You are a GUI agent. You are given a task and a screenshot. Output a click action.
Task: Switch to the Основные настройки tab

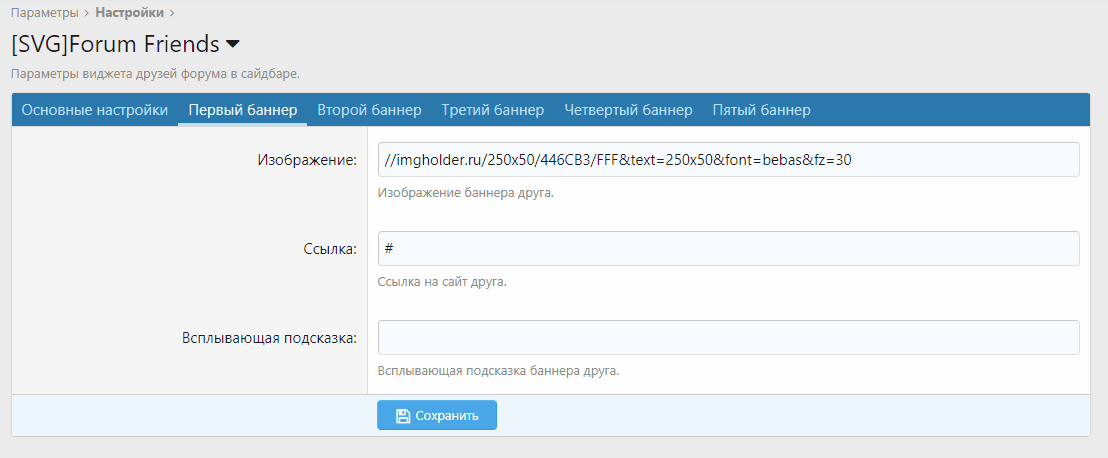point(95,110)
